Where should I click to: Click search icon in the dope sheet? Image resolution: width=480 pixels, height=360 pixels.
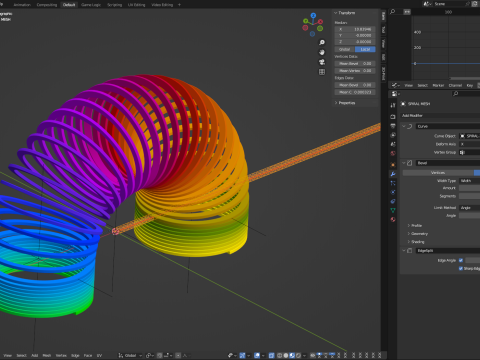[393, 12]
